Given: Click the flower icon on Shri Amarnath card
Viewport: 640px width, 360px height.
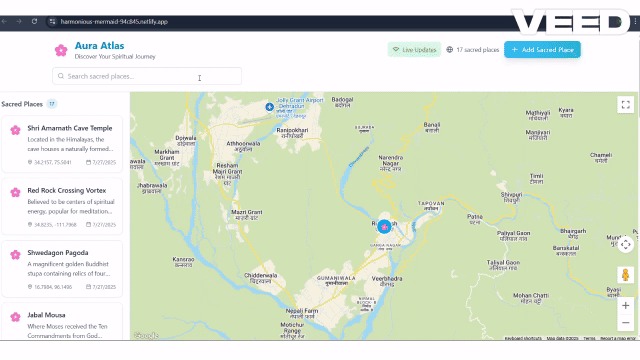Looking at the screenshot, I should (16, 130).
